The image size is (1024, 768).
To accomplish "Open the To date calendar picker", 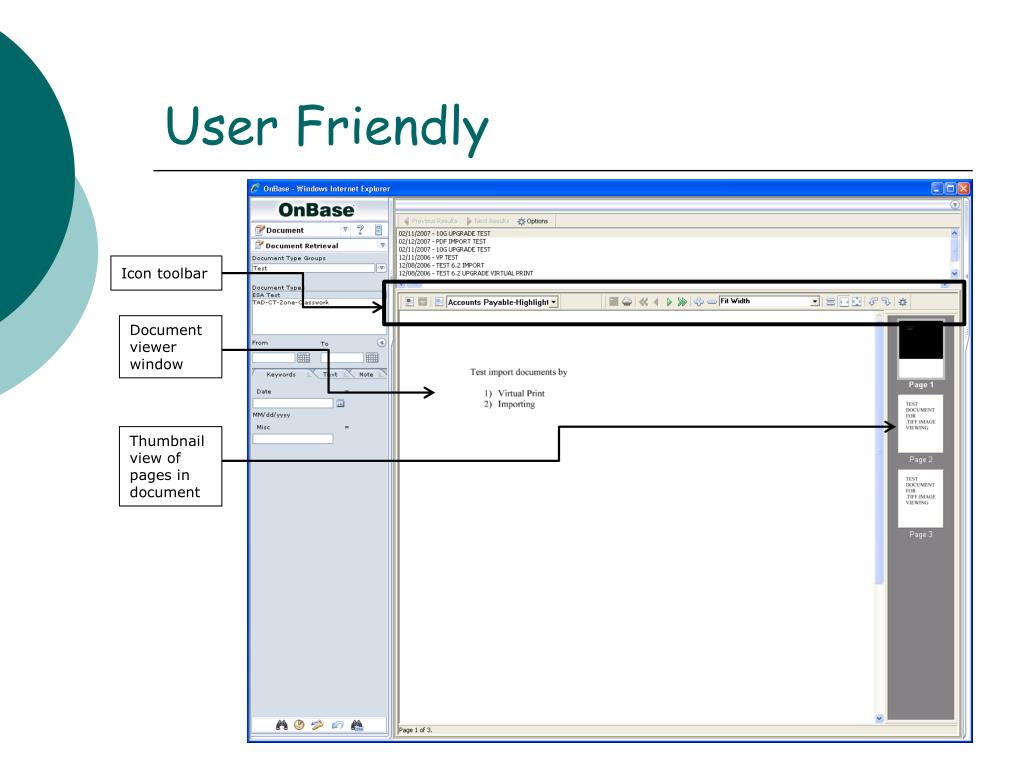I will (372, 357).
